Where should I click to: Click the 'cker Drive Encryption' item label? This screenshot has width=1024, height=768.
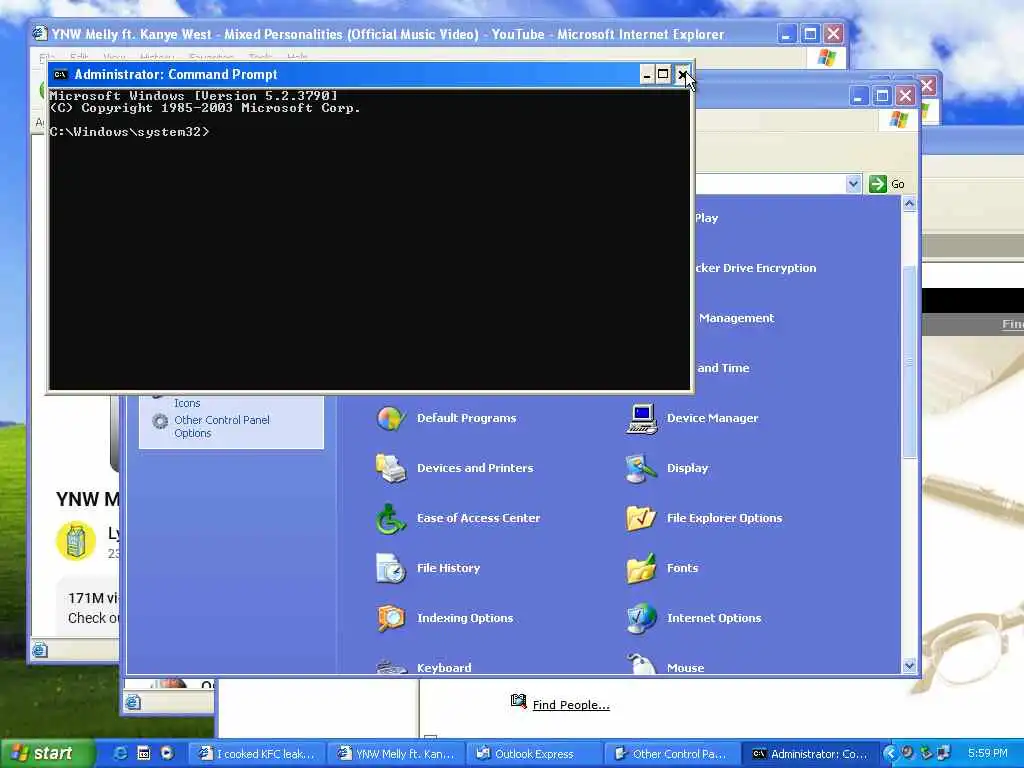[755, 268]
